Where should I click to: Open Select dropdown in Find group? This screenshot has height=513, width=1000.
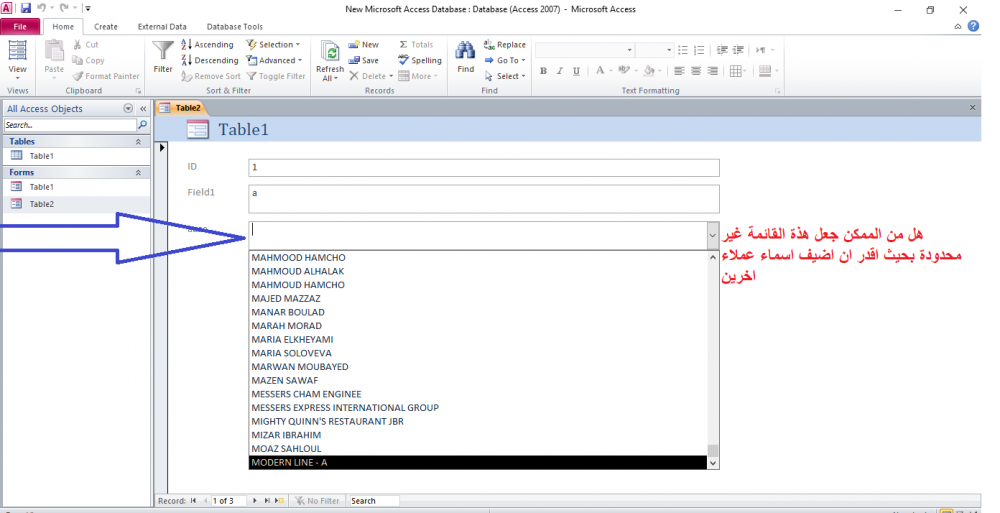coord(505,76)
